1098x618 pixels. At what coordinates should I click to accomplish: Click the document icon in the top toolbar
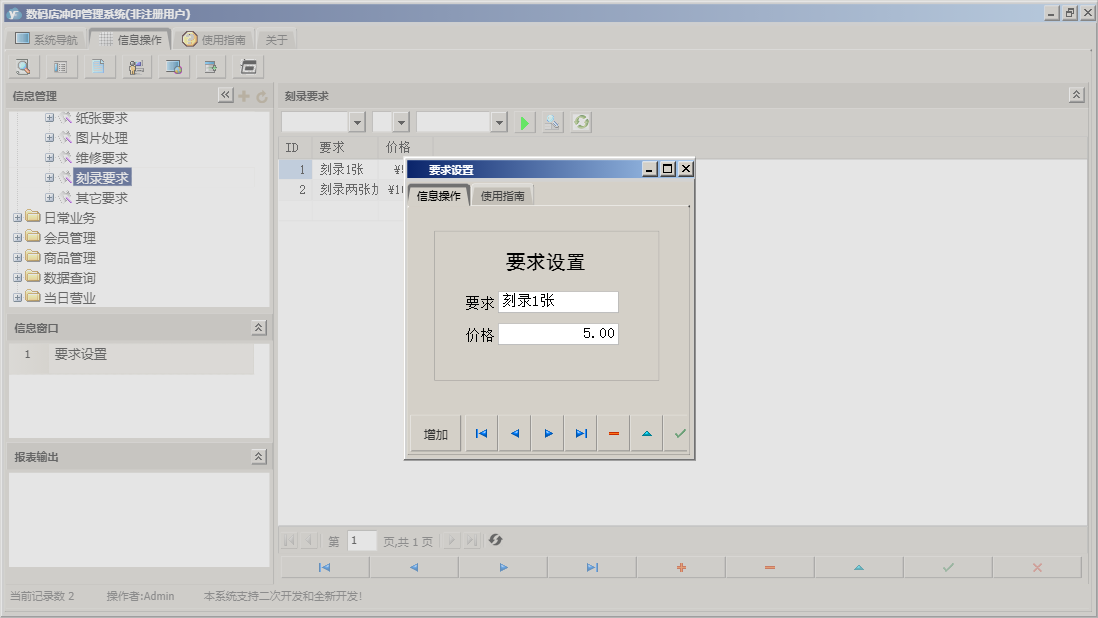tap(98, 66)
